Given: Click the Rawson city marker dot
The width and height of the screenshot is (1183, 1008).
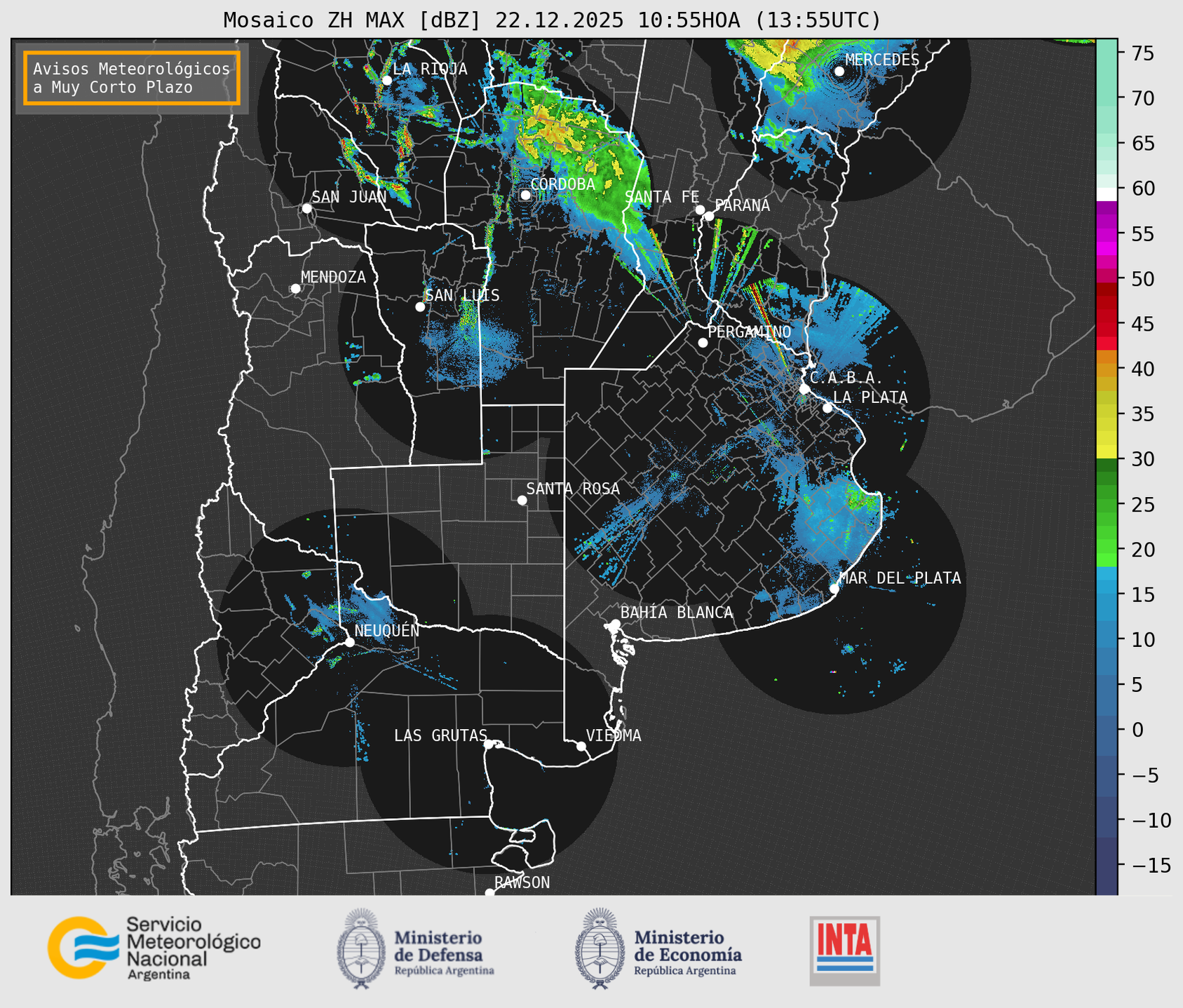Looking at the screenshot, I should (489, 892).
